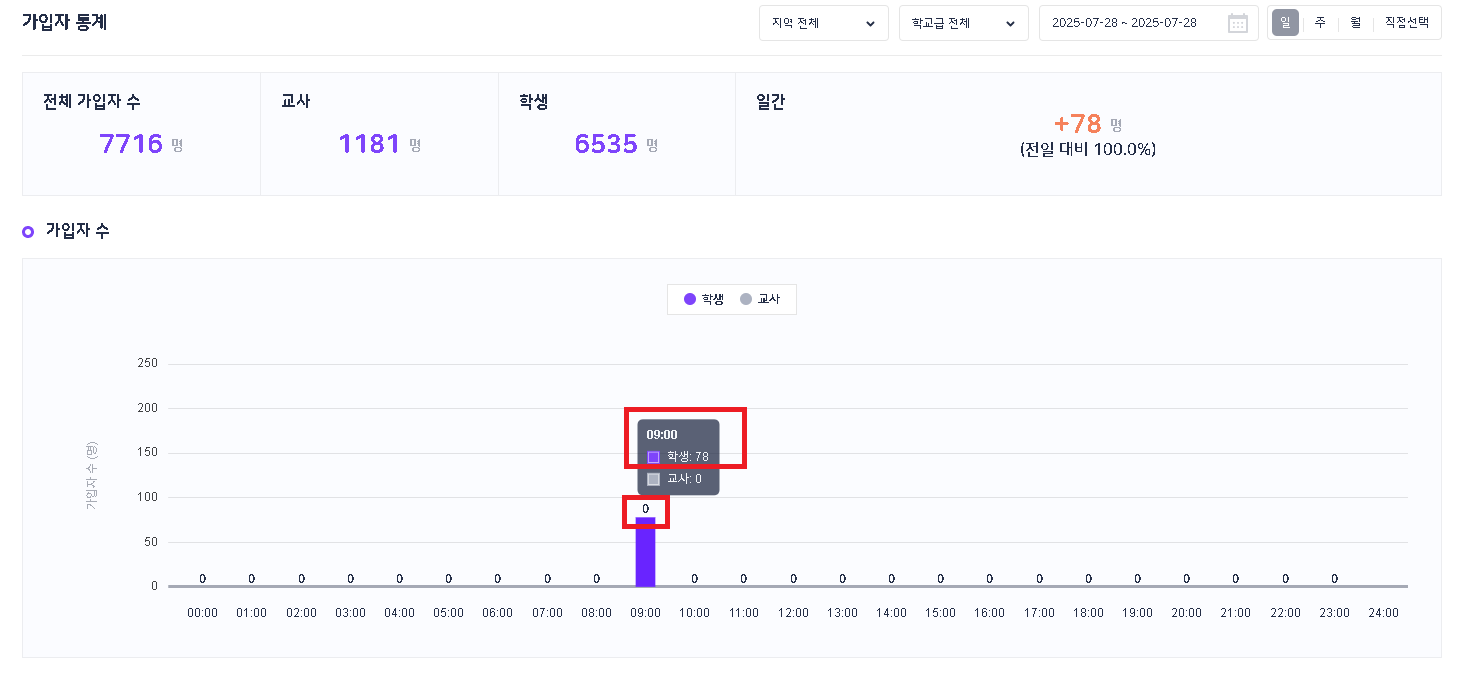Select the 일 daily period tab
The width and height of the screenshot is (1457, 674).
(1285, 23)
